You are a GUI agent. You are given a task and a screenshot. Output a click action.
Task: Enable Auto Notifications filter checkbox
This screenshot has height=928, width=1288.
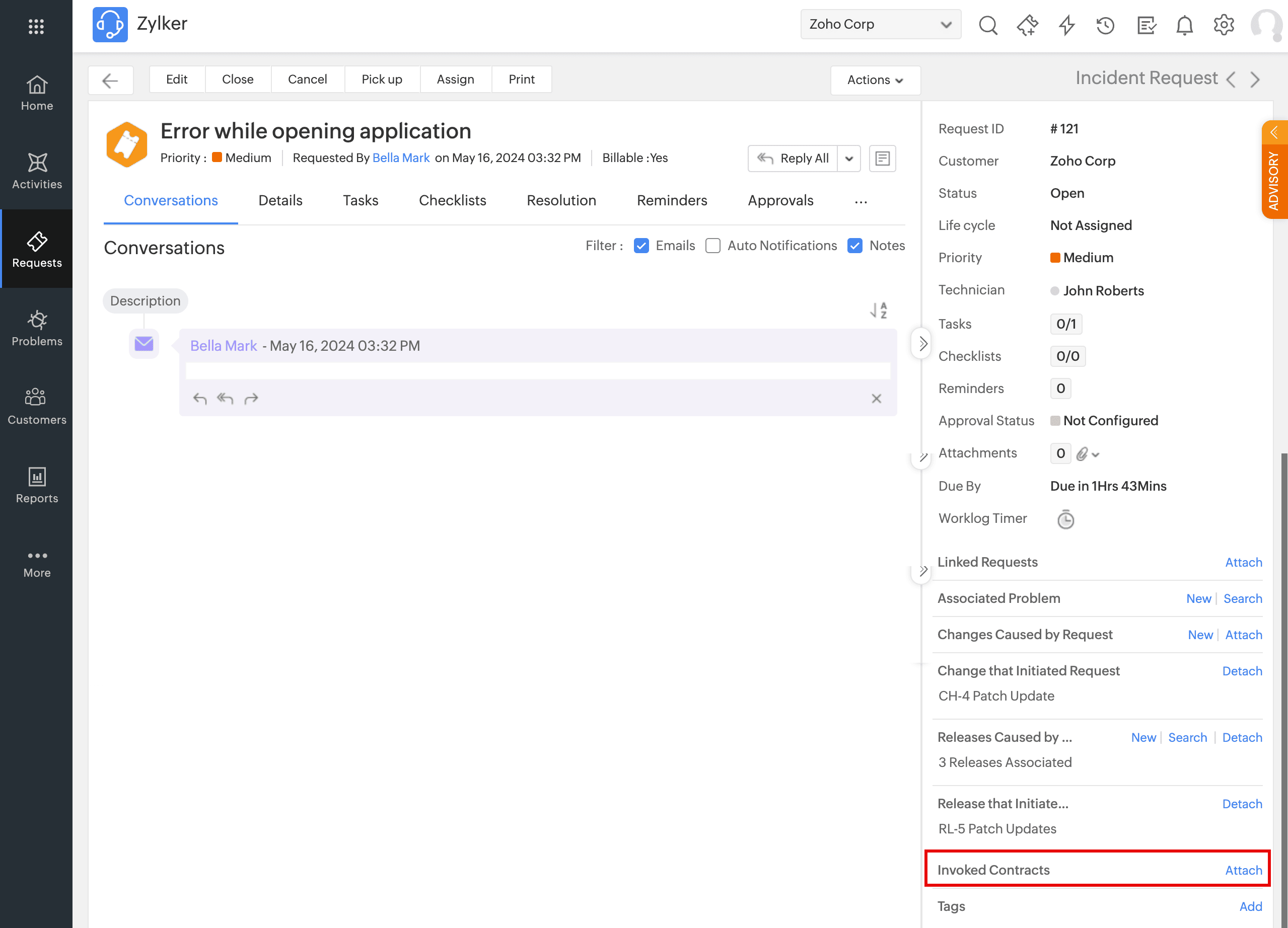coord(712,246)
